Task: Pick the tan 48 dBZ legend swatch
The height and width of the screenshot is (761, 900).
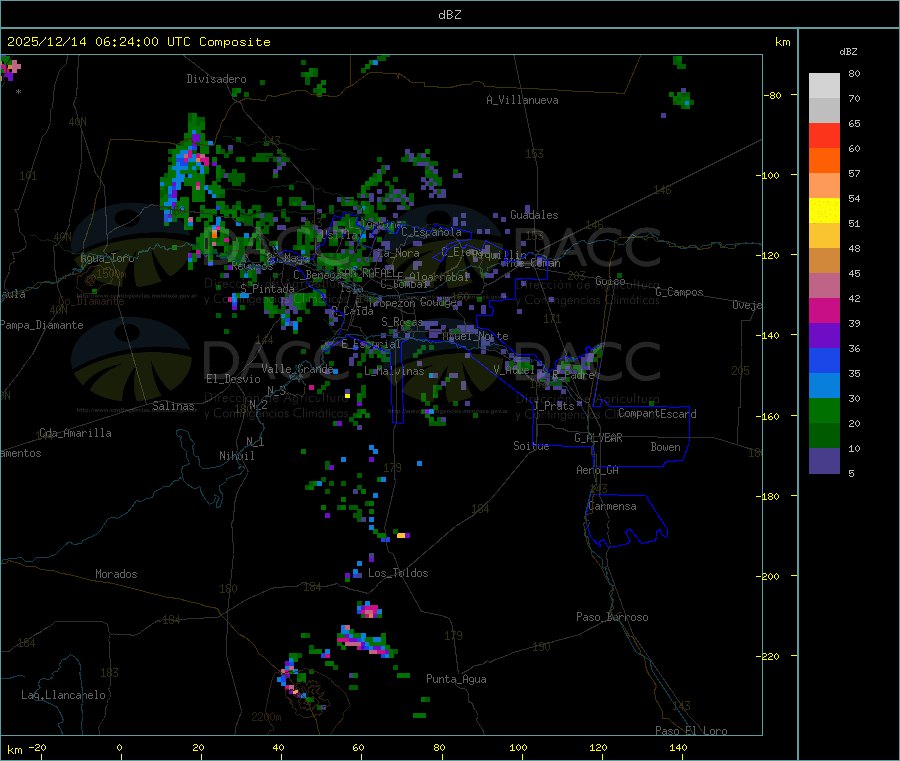Action: click(824, 261)
